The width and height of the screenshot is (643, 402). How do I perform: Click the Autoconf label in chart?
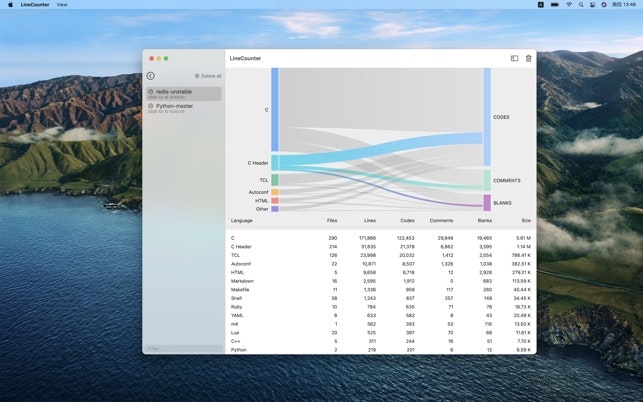258,192
